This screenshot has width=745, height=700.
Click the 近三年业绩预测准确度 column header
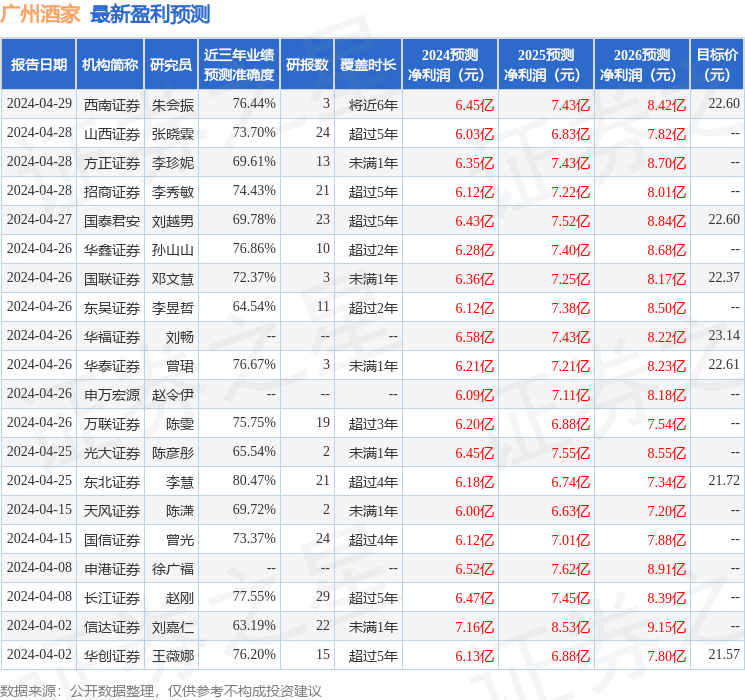pyautogui.click(x=239, y=64)
